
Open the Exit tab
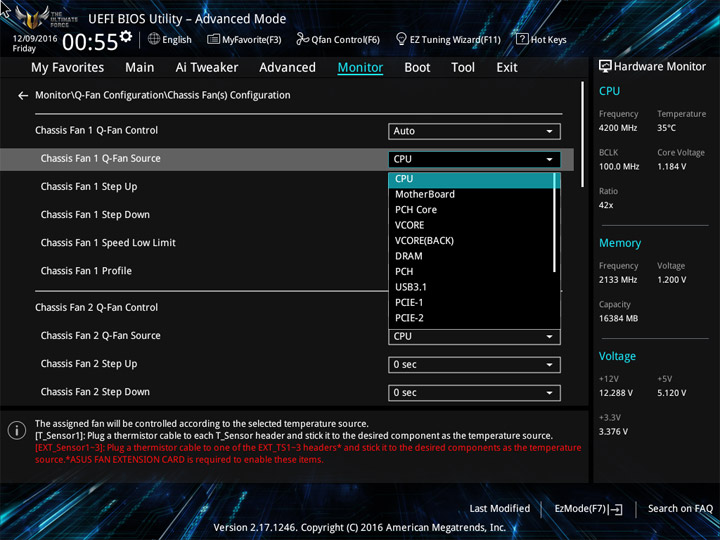point(507,68)
